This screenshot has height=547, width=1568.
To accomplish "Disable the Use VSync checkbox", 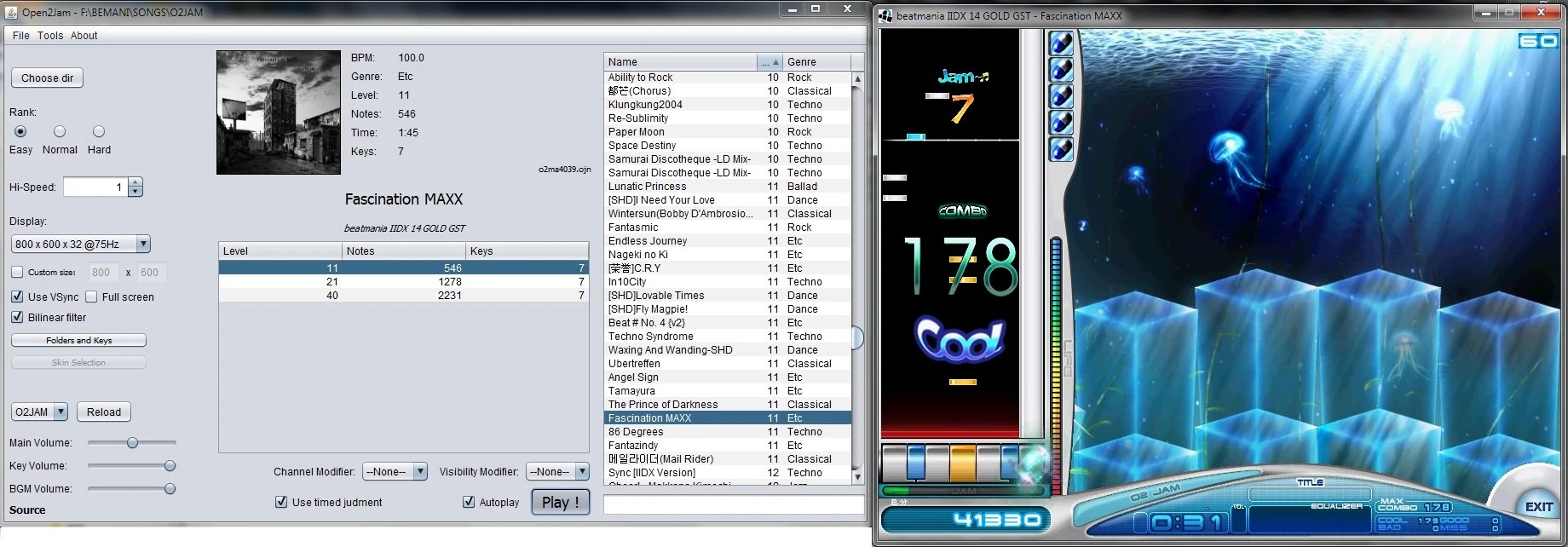I will pos(17,297).
